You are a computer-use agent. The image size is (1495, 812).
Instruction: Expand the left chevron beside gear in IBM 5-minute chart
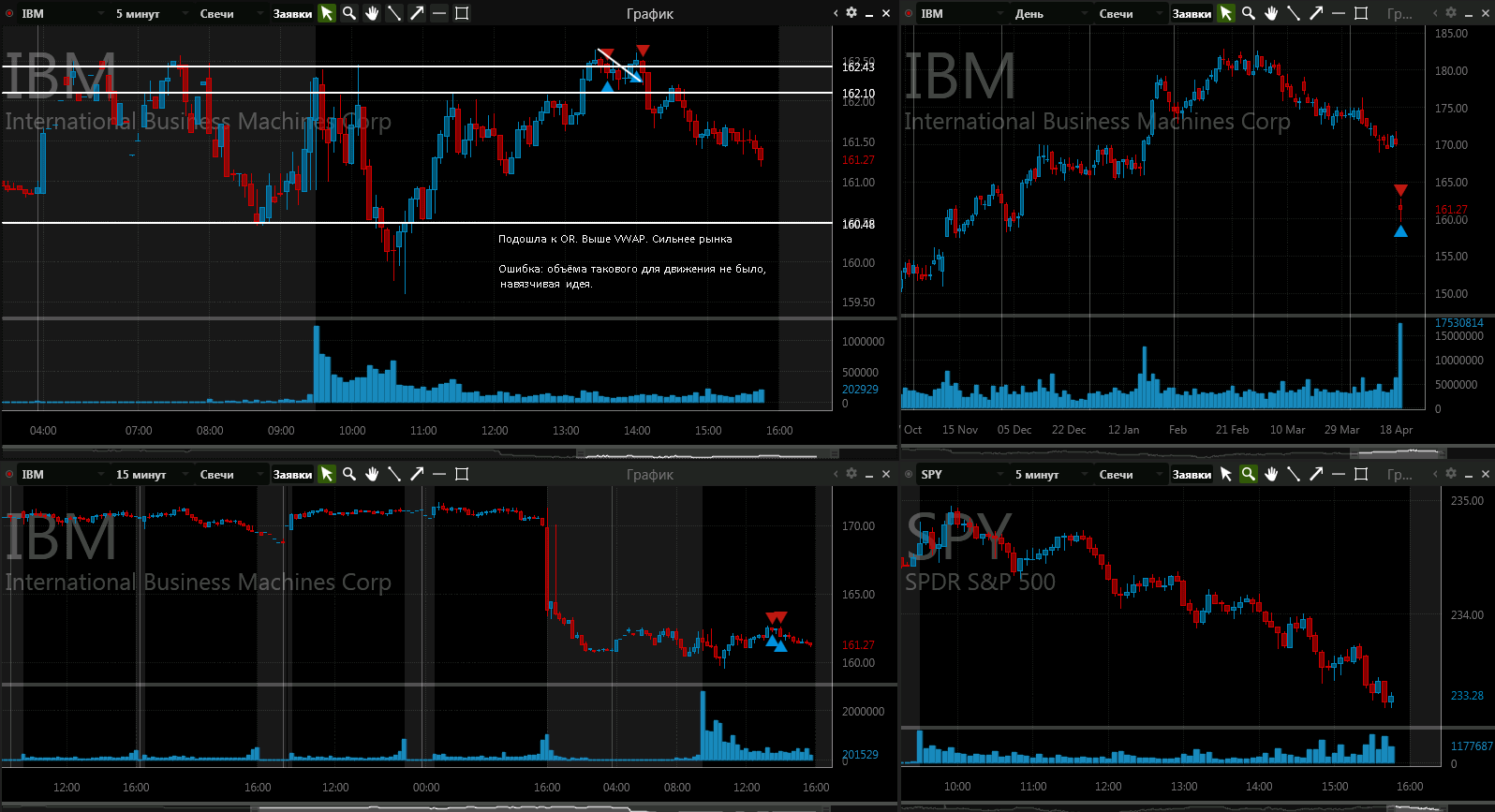pos(836,13)
